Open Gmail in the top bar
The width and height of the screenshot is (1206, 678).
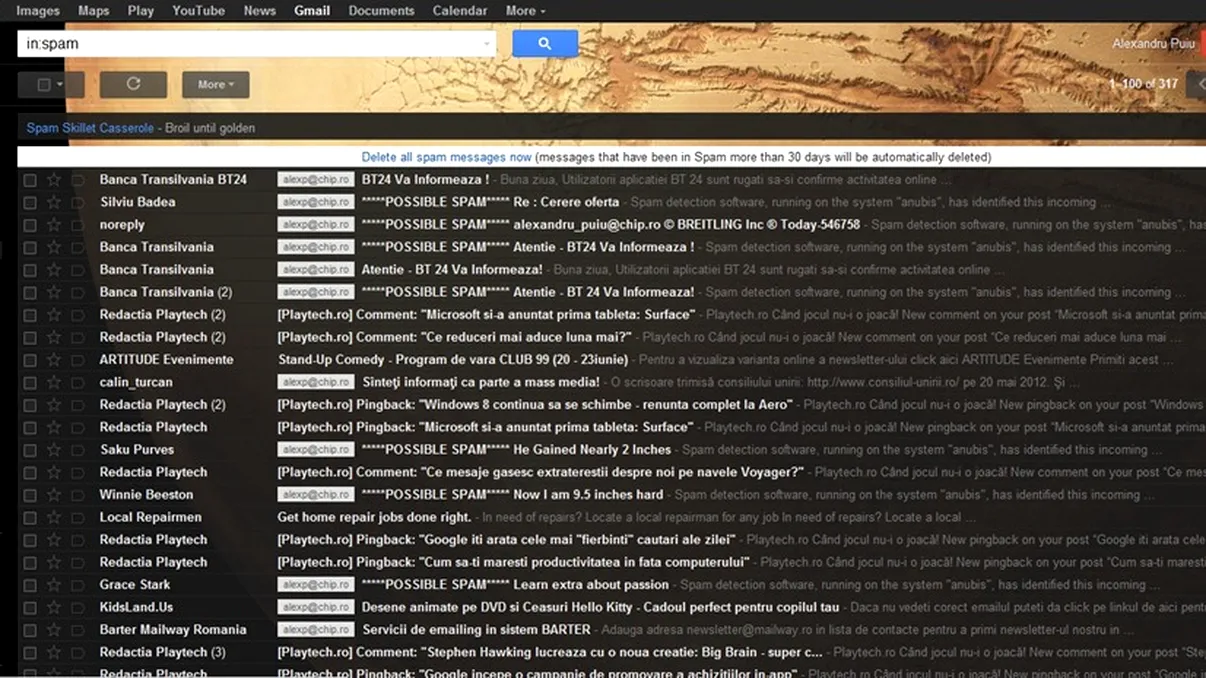point(312,11)
